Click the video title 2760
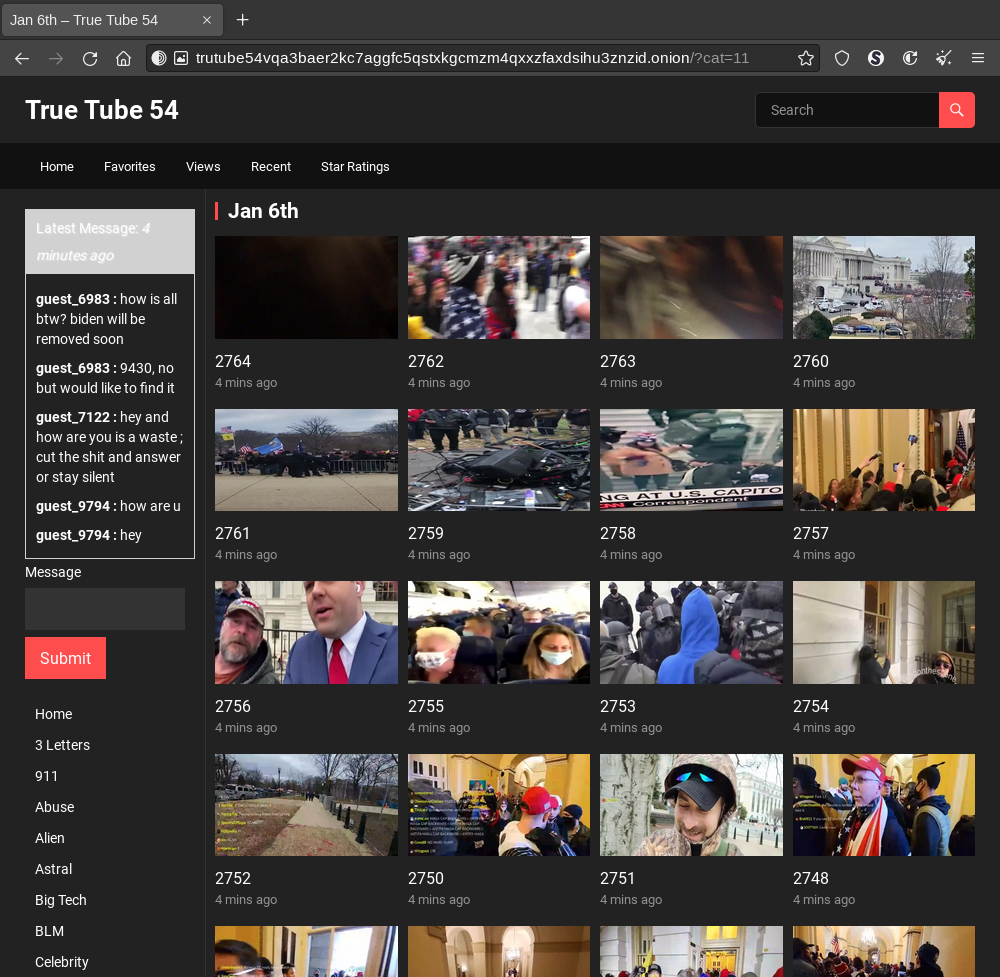Viewport: 1000px width, 977px height. click(x=811, y=362)
